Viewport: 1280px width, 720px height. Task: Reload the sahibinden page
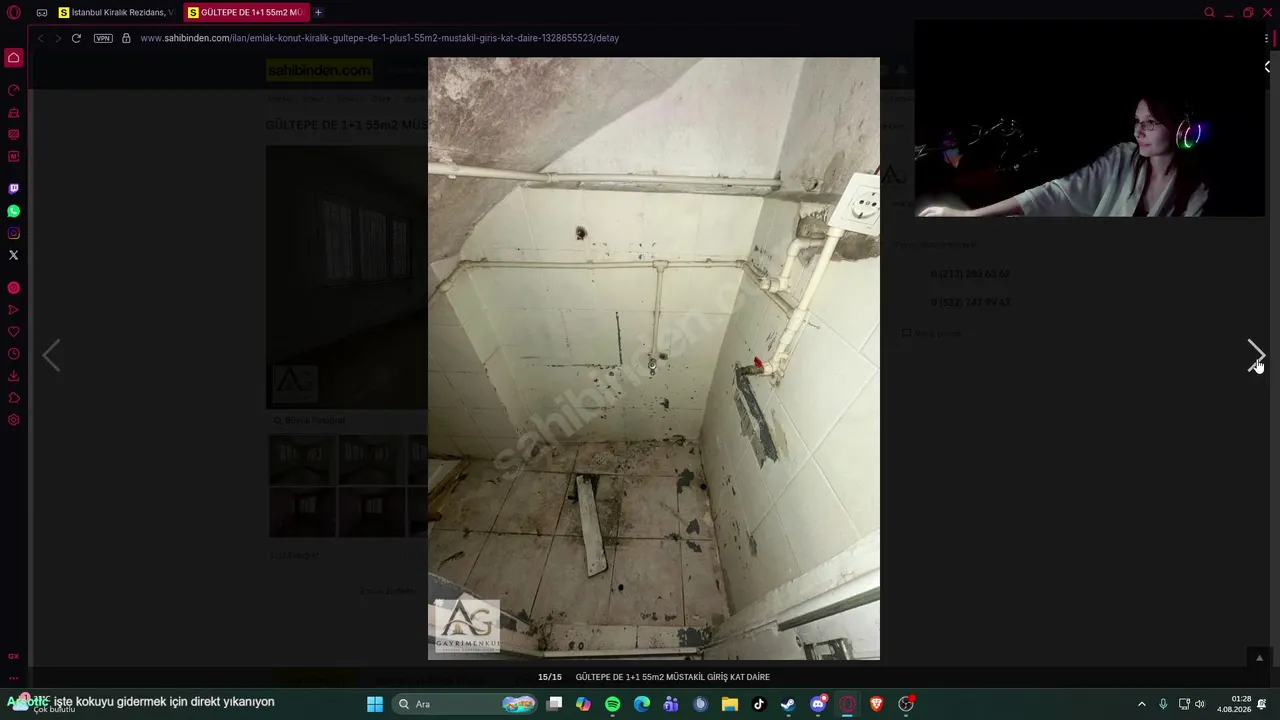[x=76, y=38]
